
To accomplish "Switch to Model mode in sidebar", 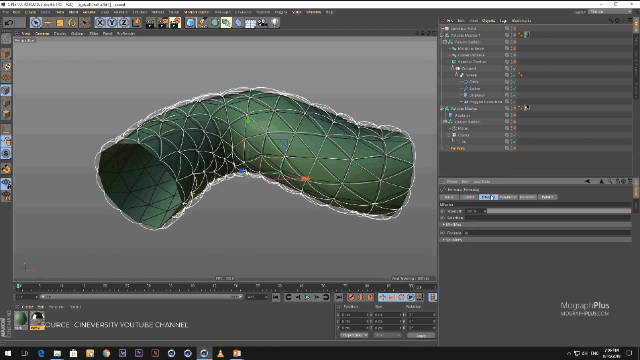I will tap(6, 54).
